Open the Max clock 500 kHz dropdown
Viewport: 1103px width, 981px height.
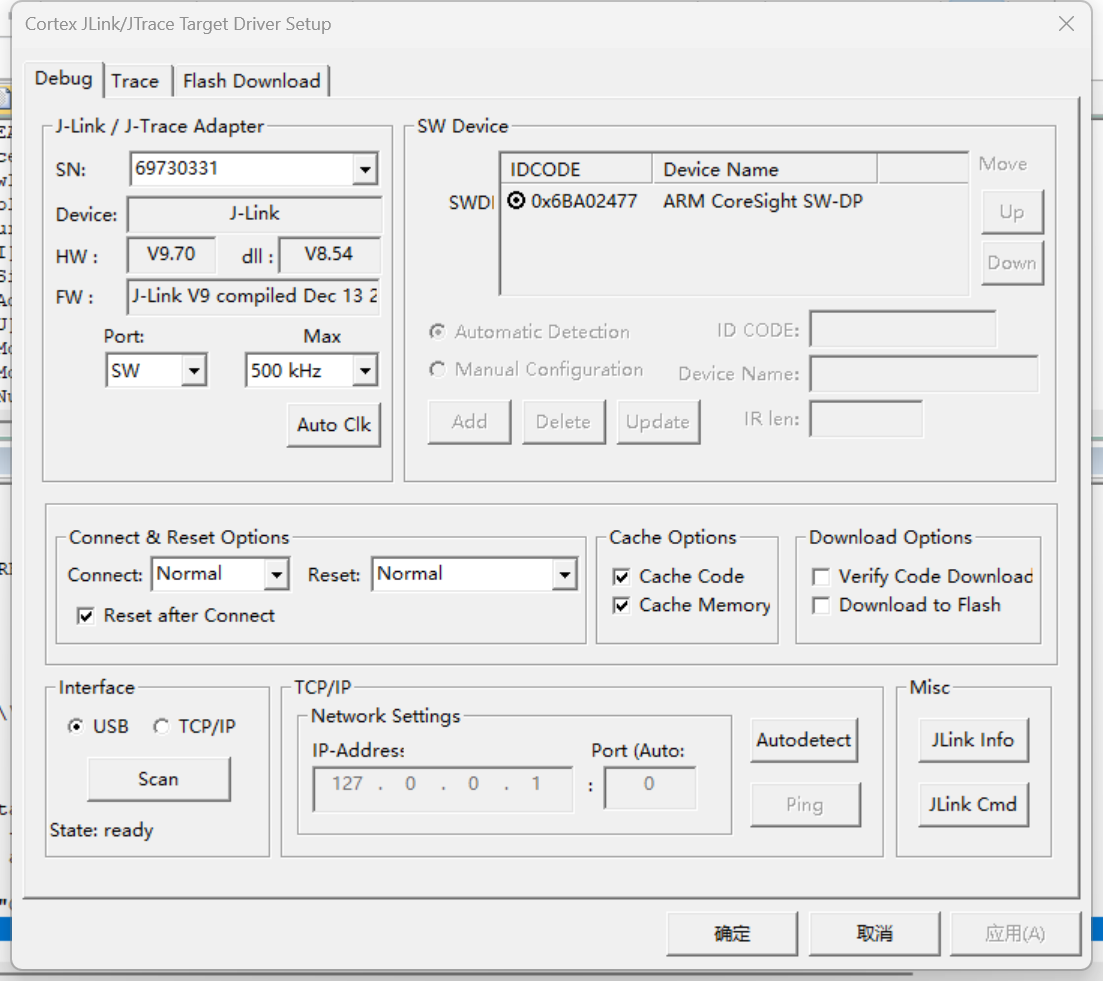(365, 370)
